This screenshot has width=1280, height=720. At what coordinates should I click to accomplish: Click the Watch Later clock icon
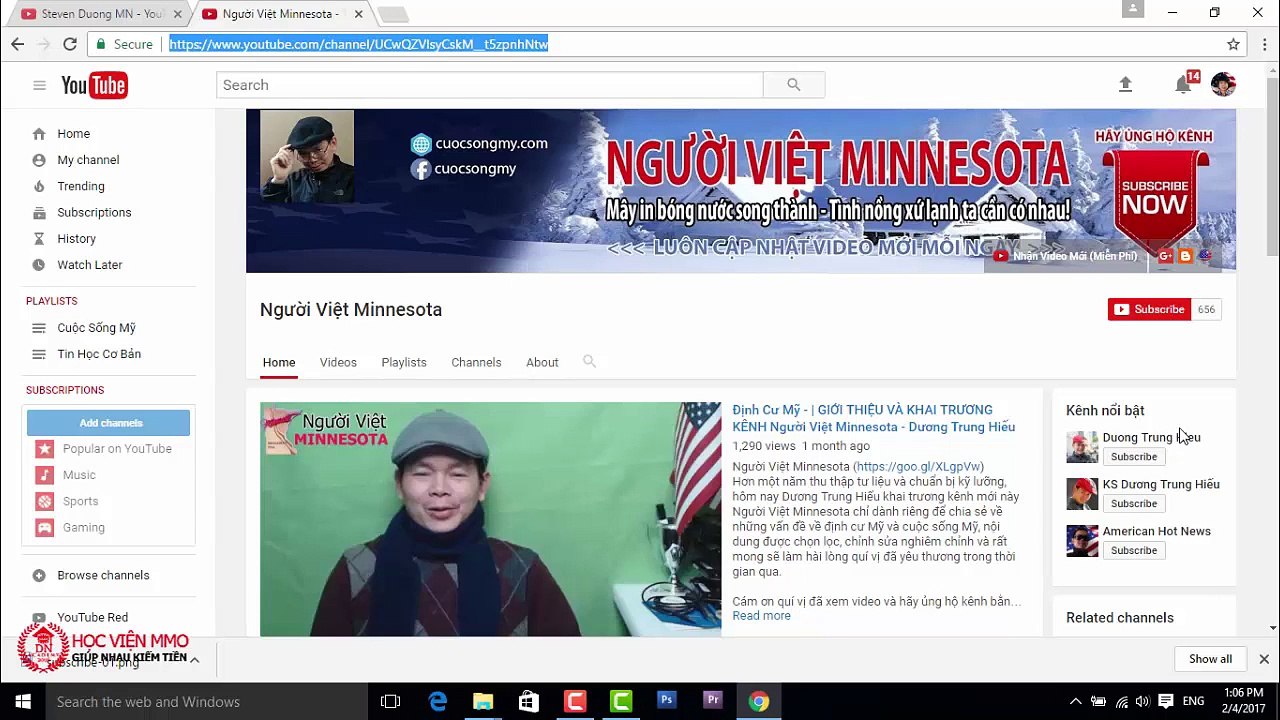[39, 265]
